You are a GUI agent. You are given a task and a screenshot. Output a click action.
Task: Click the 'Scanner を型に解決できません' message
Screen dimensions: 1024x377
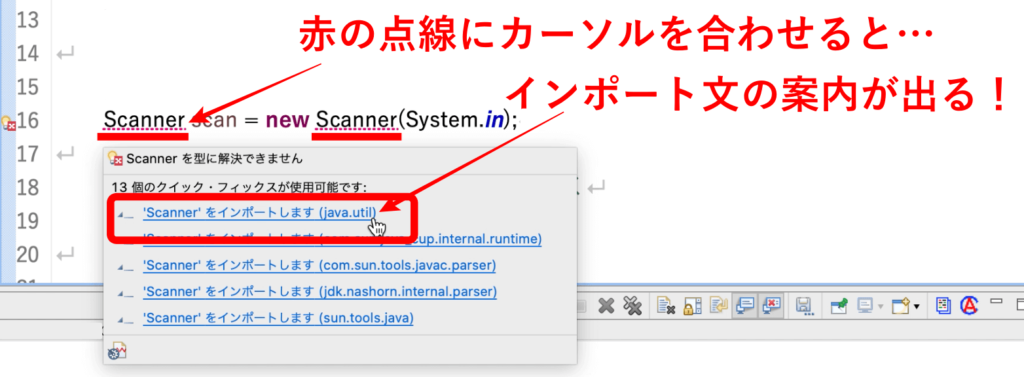(214, 159)
